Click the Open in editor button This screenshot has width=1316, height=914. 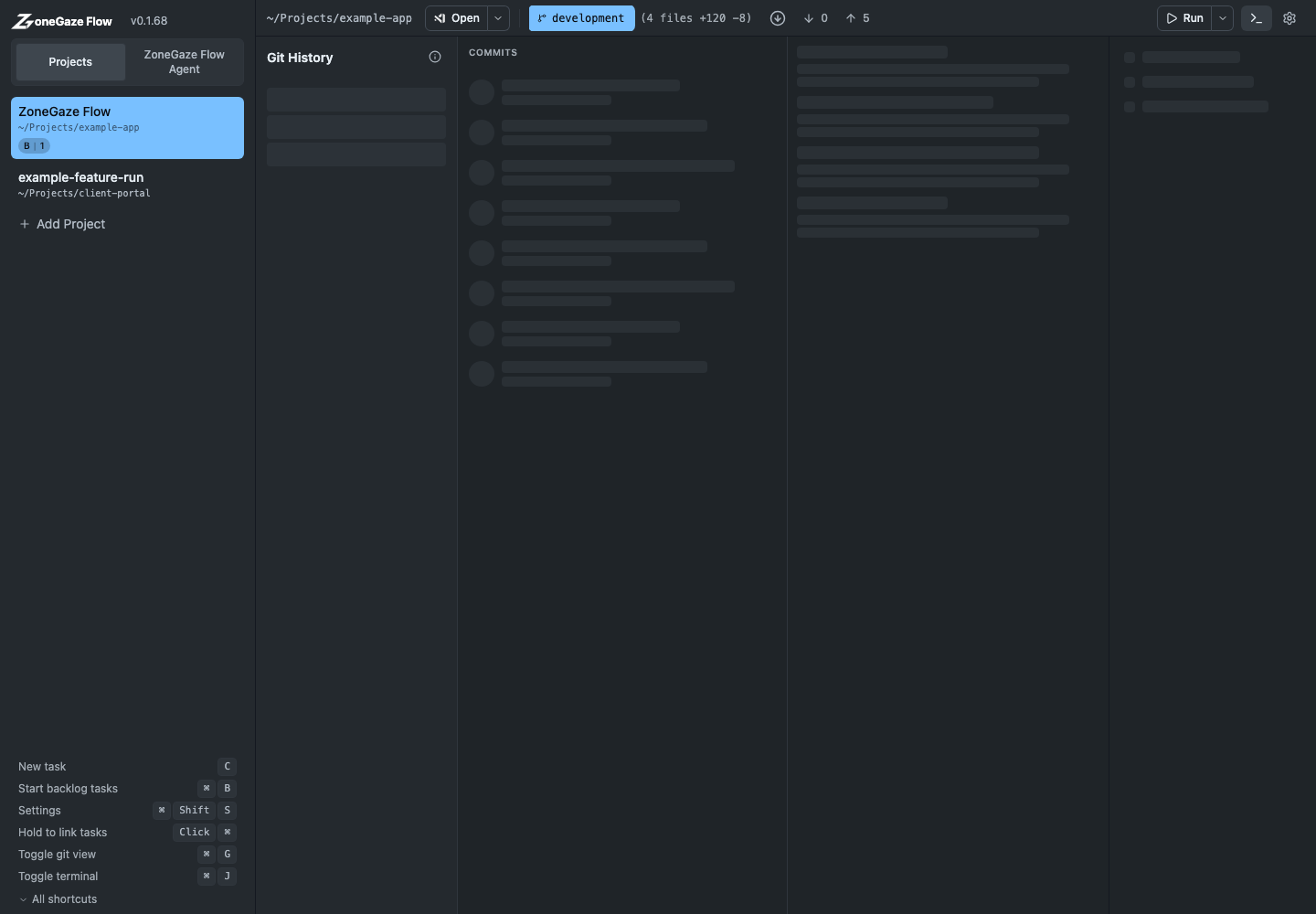coord(457,18)
